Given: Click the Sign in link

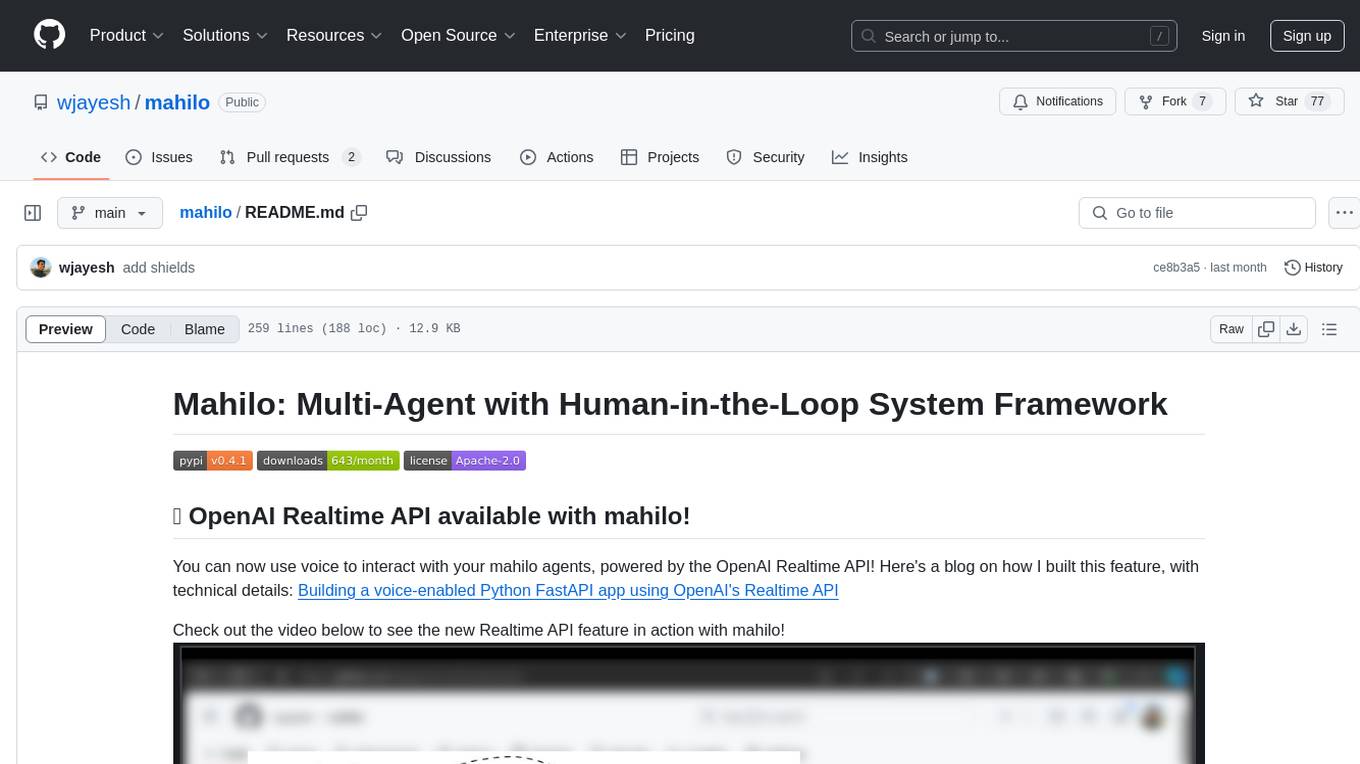Looking at the screenshot, I should (1223, 36).
